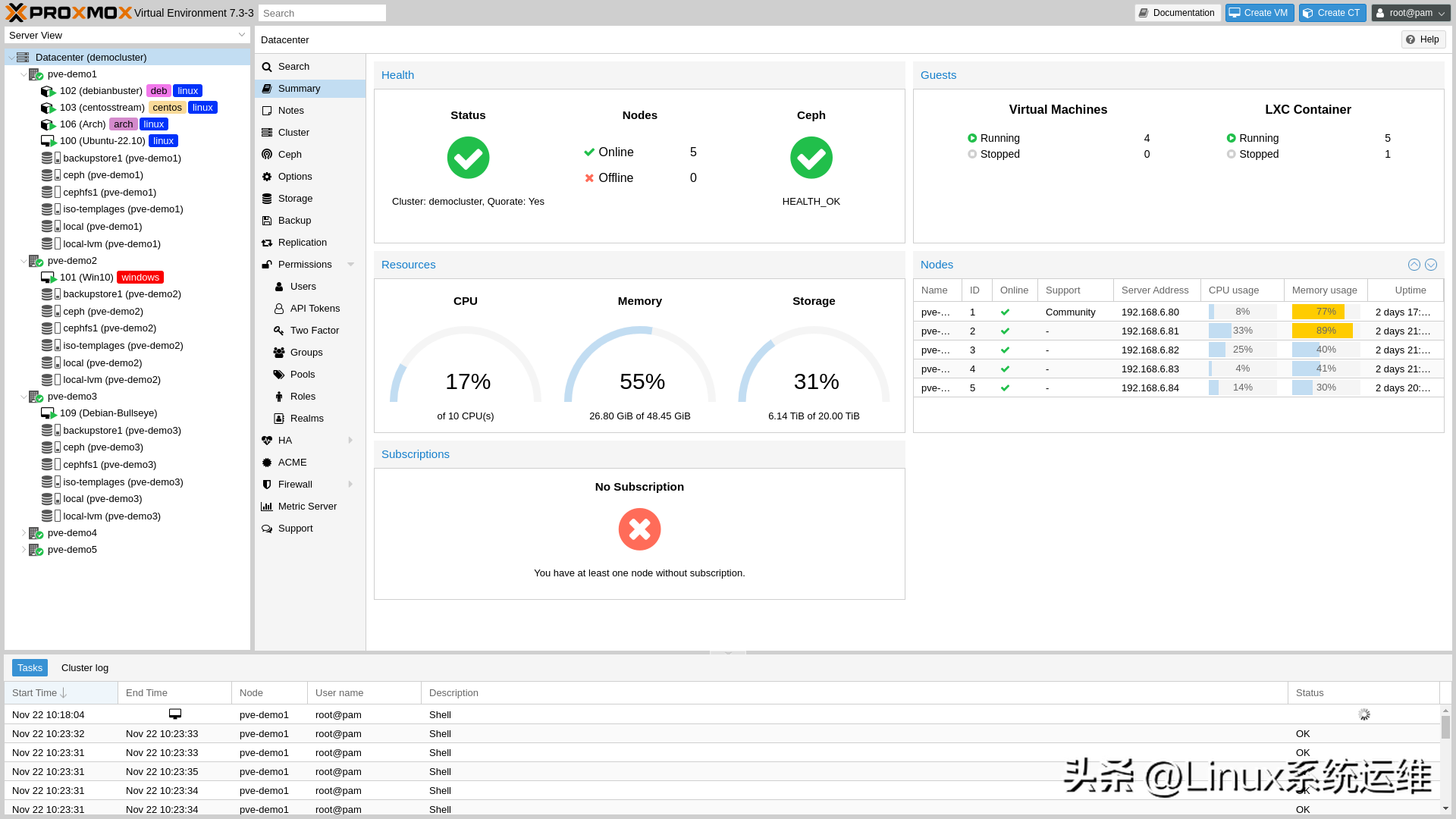Screen dimensions: 1456x819
Task: Click the Metric Server chart icon
Action: click(x=267, y=507)
